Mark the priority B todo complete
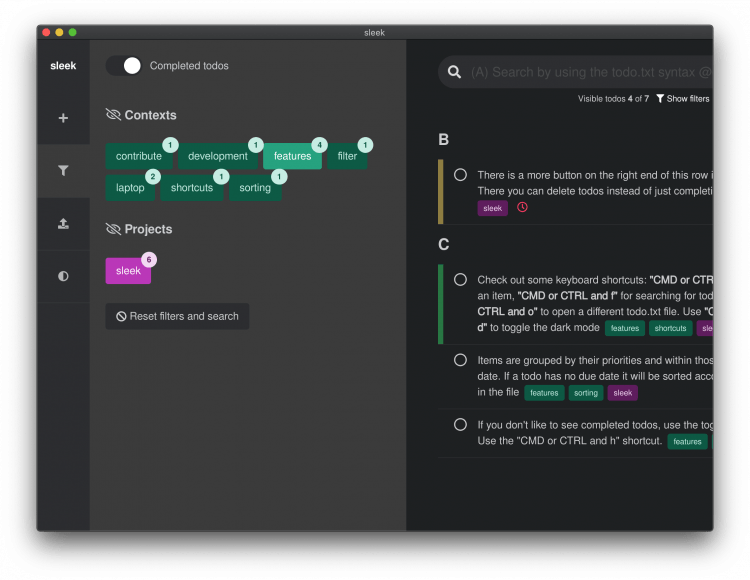Screen dimensions: 750x580 (x=460, y=175)
